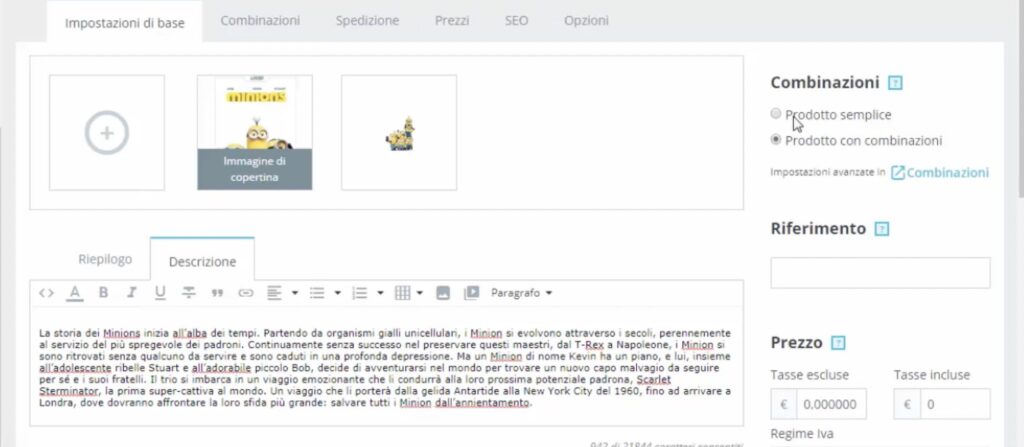Insert a blockquote in description
This screenshot has height=447, width=1024.
[x=216, y=293]
